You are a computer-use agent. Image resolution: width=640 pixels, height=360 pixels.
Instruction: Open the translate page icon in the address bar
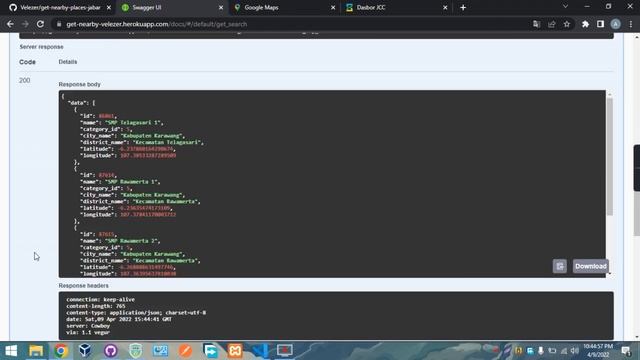click(536, 24)
